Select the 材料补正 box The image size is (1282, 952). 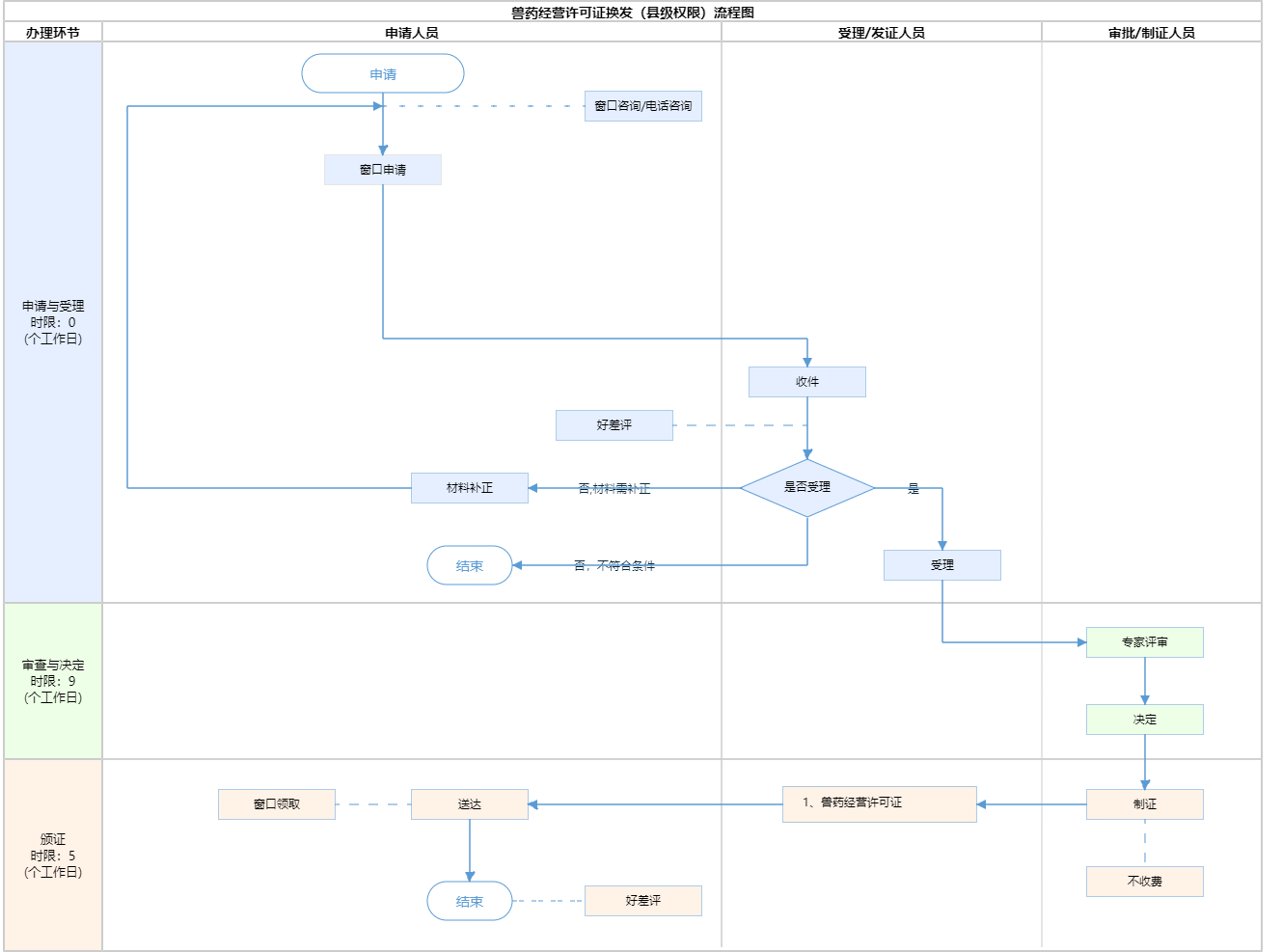click(x=470, y=488)
